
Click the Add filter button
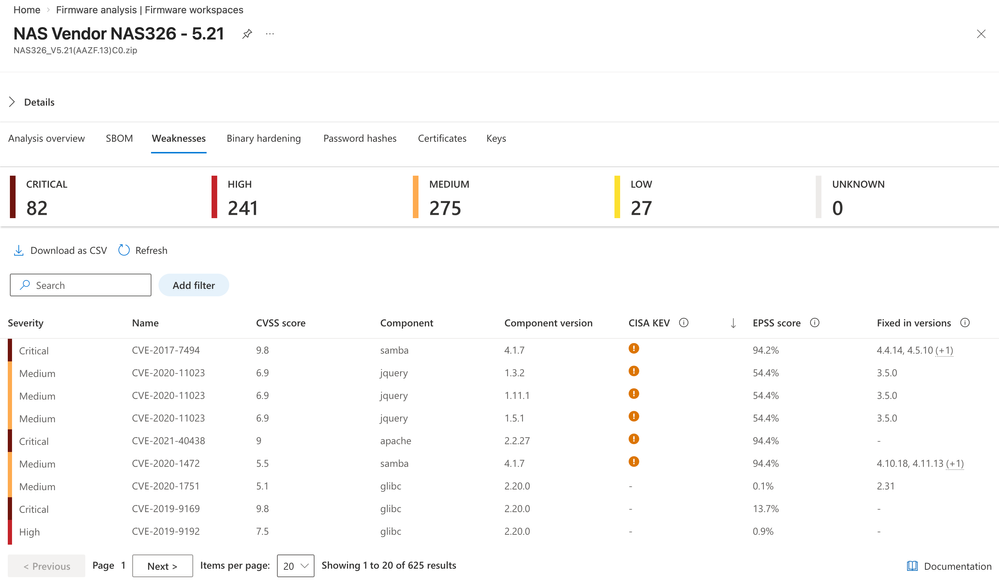pyautogui.click(x=194, y=285)
